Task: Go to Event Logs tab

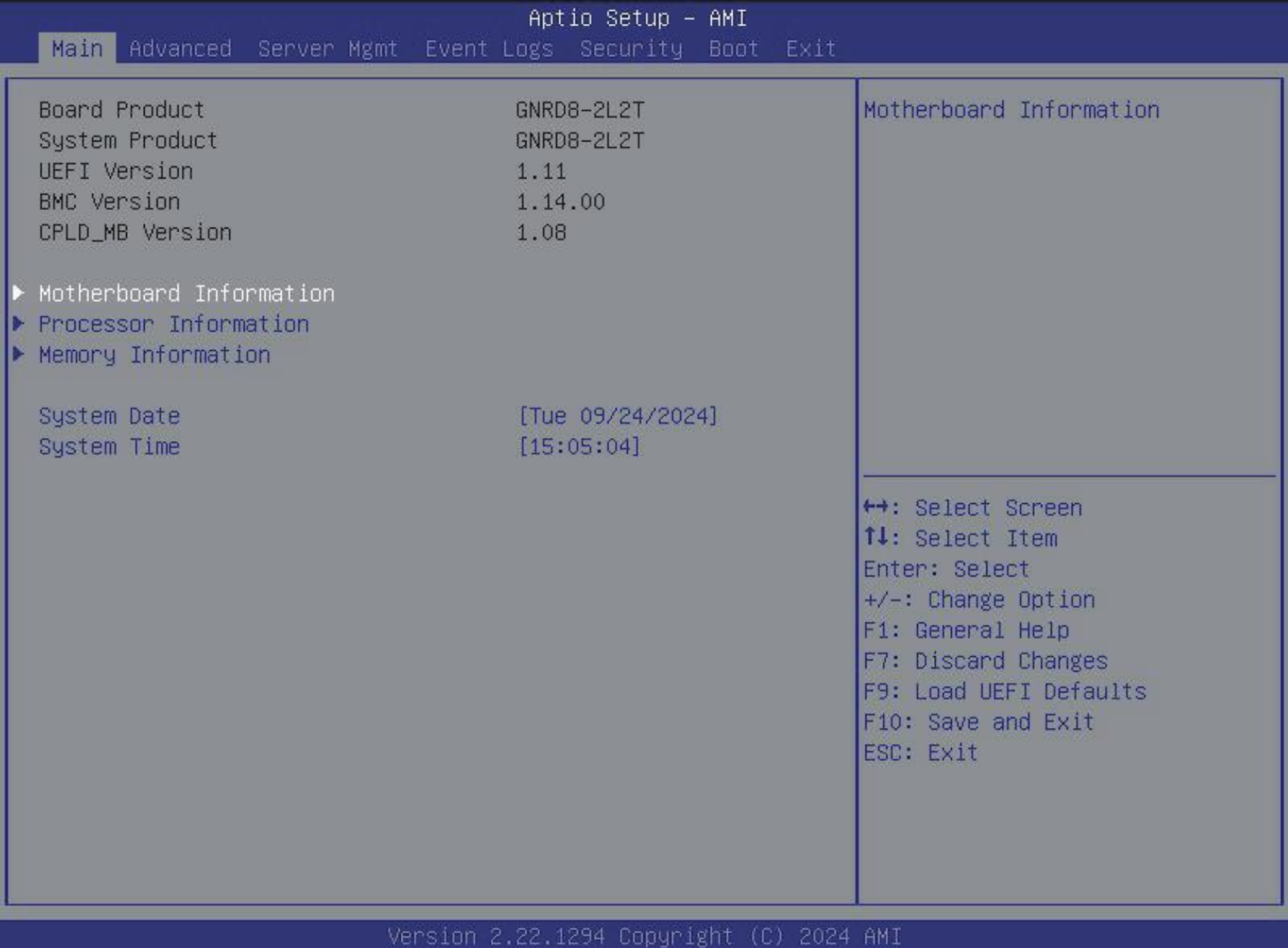Action: pos(489,48)
